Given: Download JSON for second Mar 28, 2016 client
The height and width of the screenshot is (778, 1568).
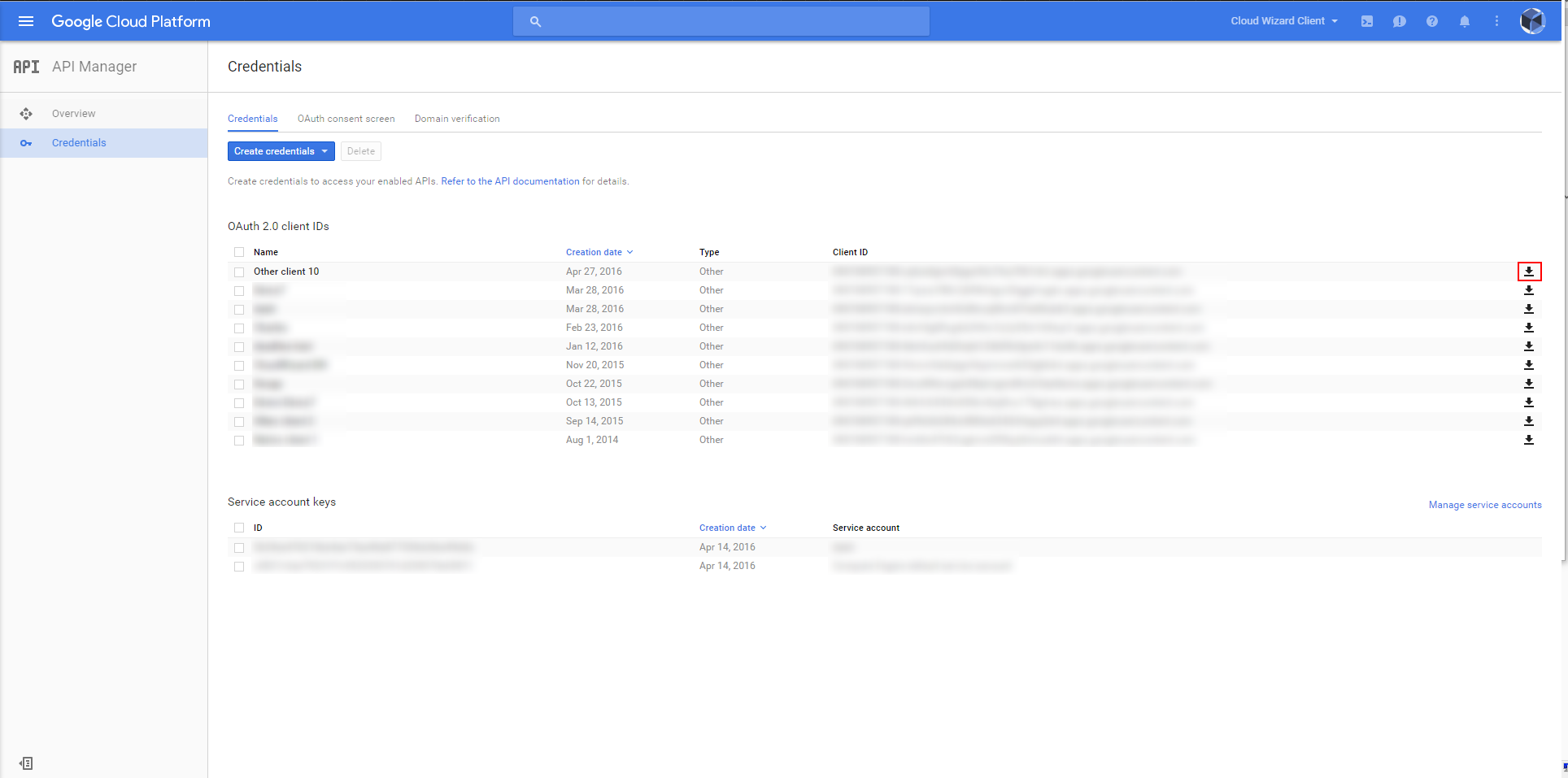Looking at the screenshot, I should click(x=1529, y=309).
